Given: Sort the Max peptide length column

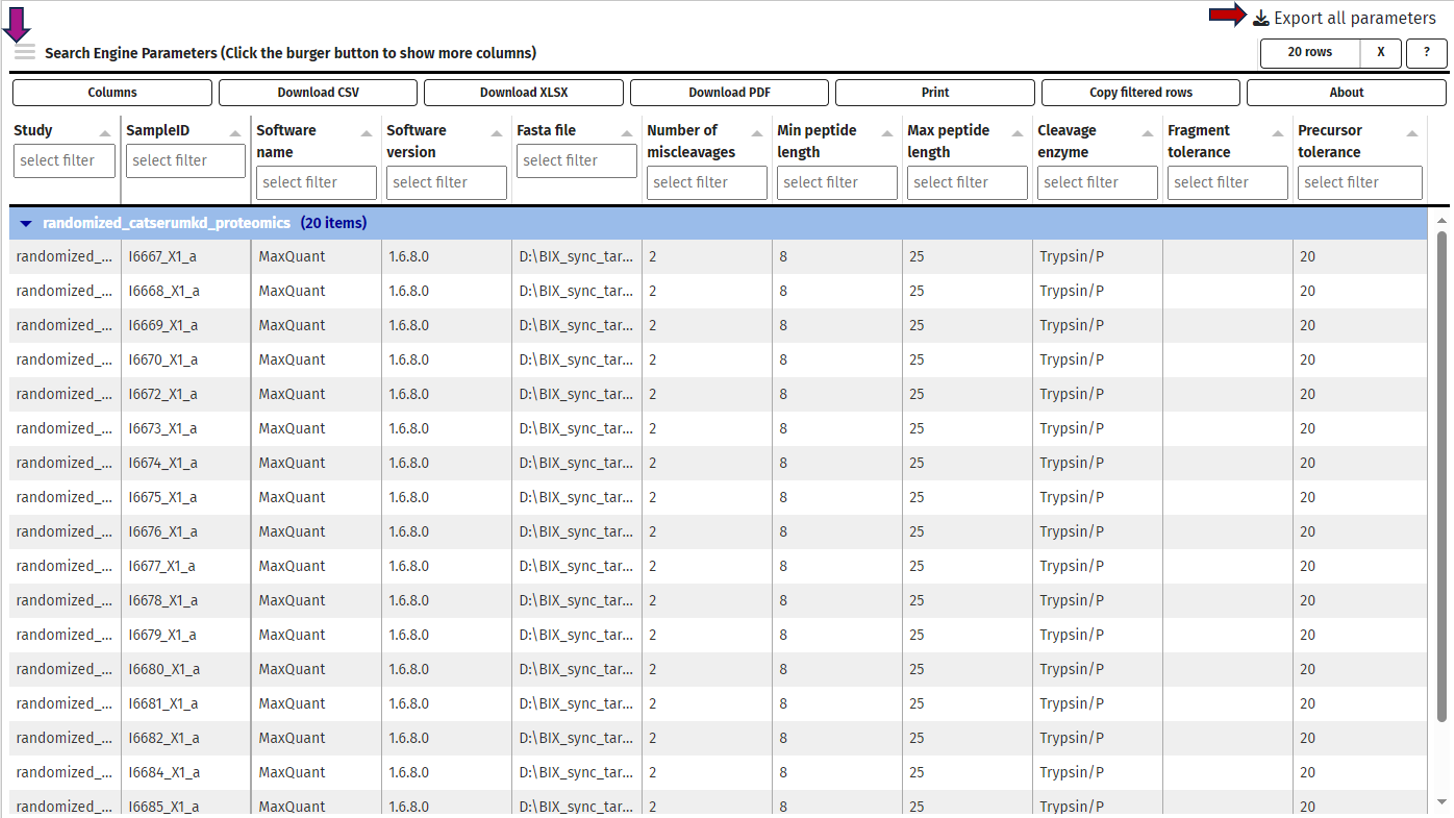Looking at the screenshot, I should click(1016, 131).
